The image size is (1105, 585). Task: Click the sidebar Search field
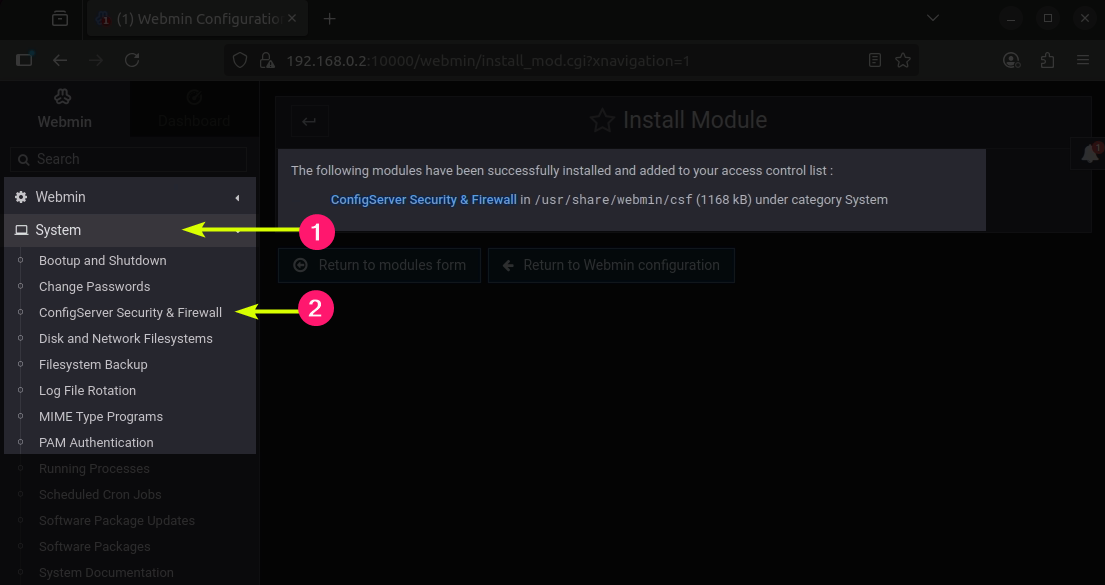[x=128, y=159]
